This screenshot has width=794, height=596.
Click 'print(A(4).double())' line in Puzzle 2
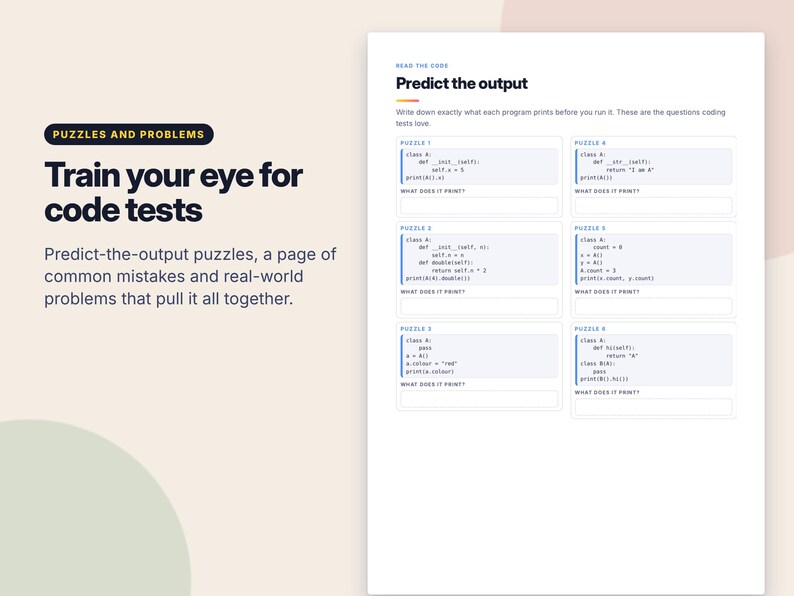pyautogui.click(x=438, y=279)
